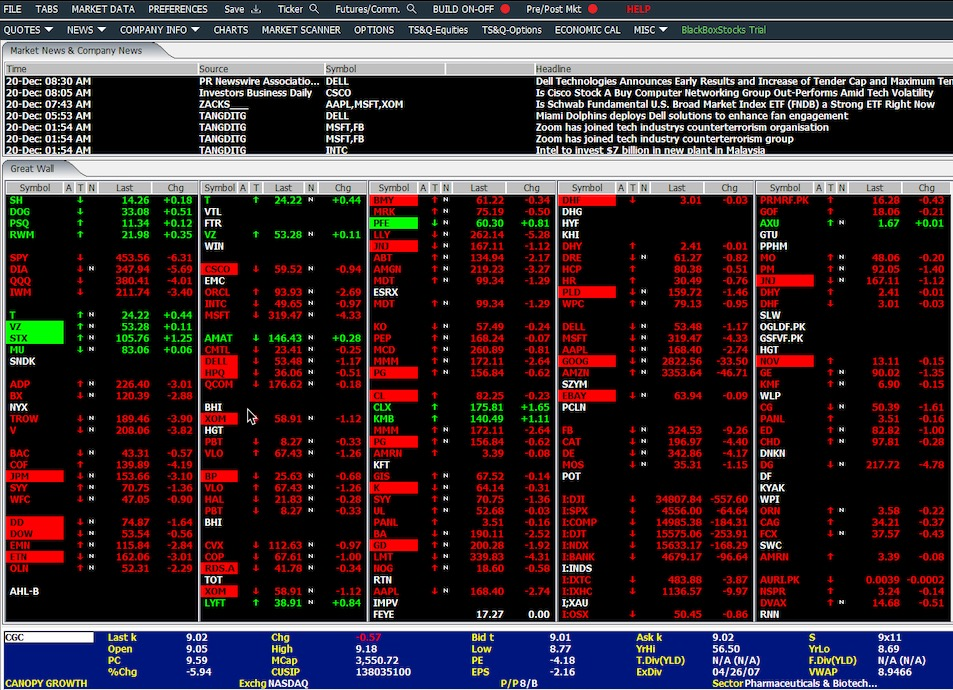
Task: Click the Save download icon
Action: 256,9
